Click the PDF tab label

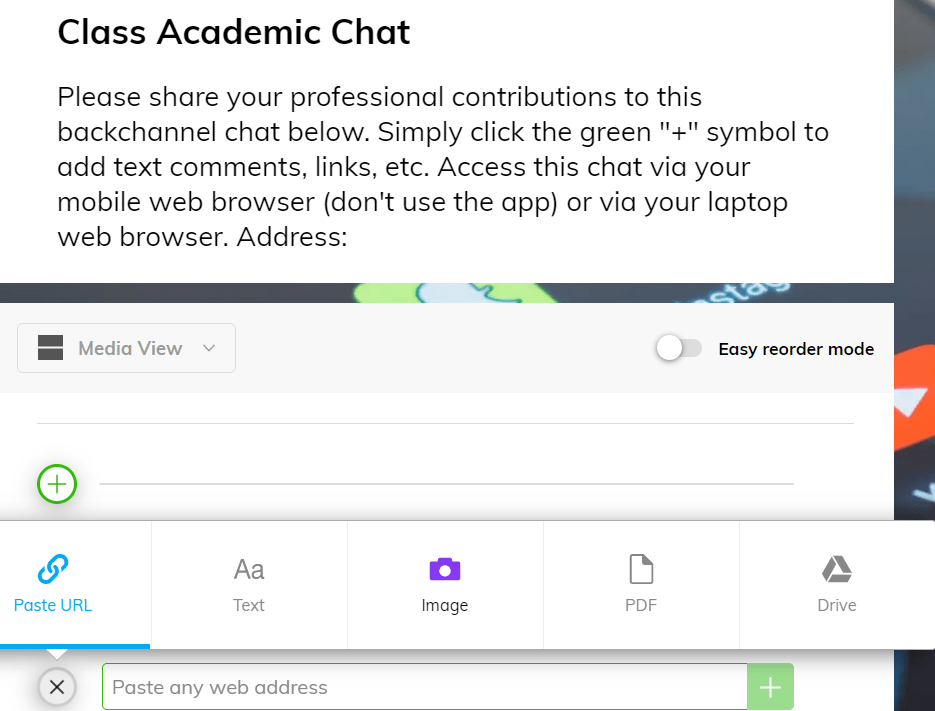641,605
